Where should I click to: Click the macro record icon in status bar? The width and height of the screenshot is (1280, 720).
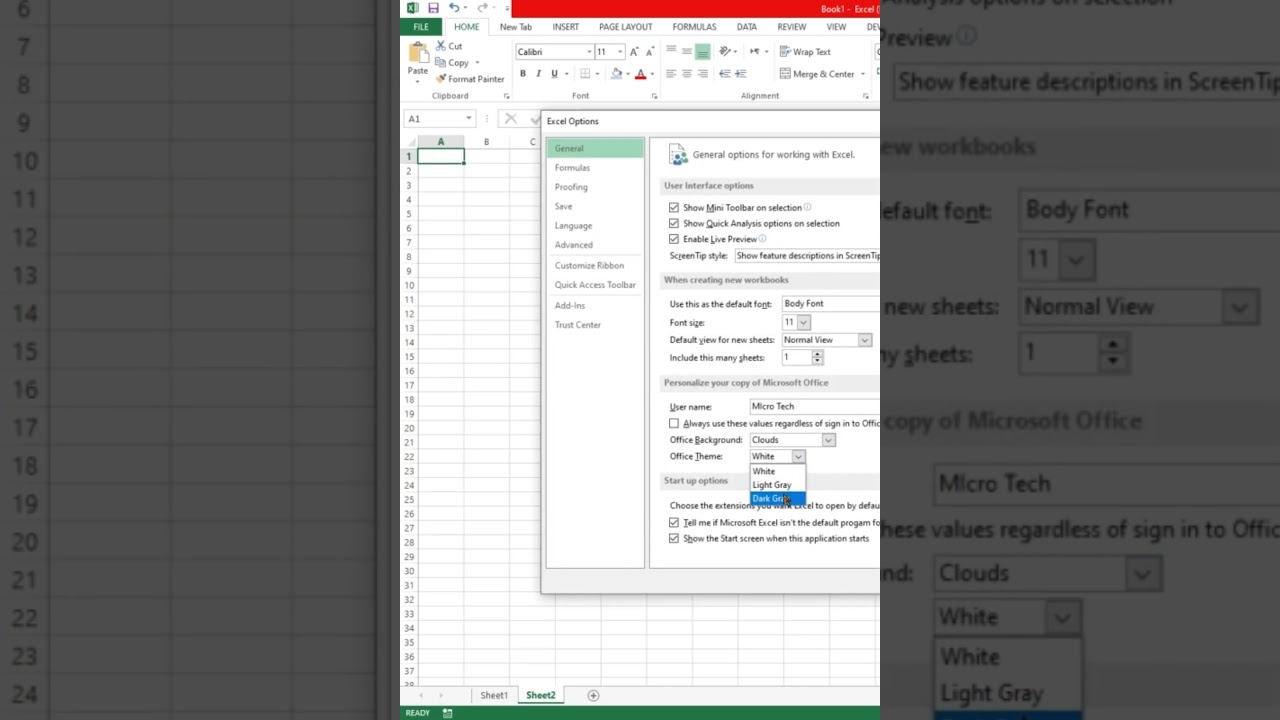coord(447,713)
